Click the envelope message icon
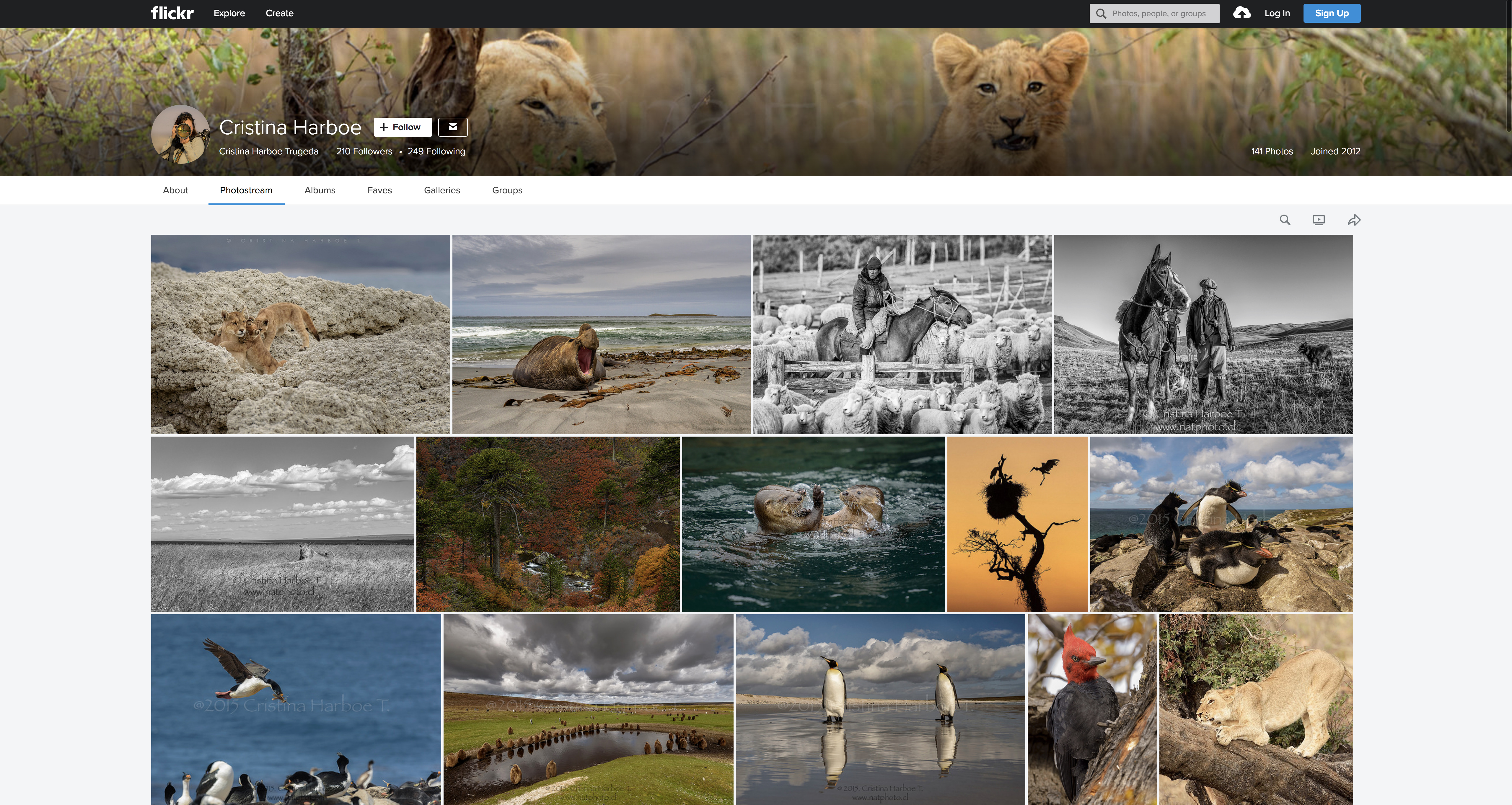 pyautogui.click(x=452, y=127)
